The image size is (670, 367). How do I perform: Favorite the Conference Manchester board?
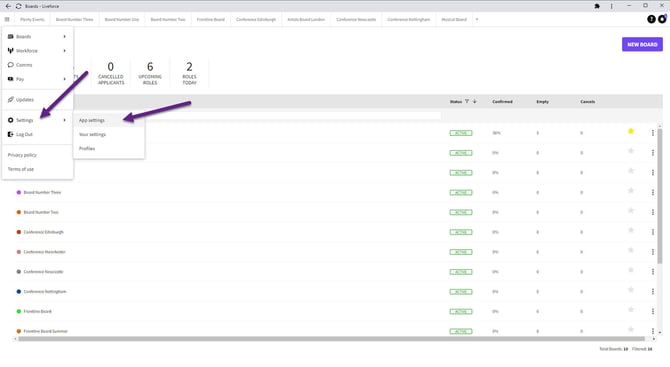[x=631, y=250]
